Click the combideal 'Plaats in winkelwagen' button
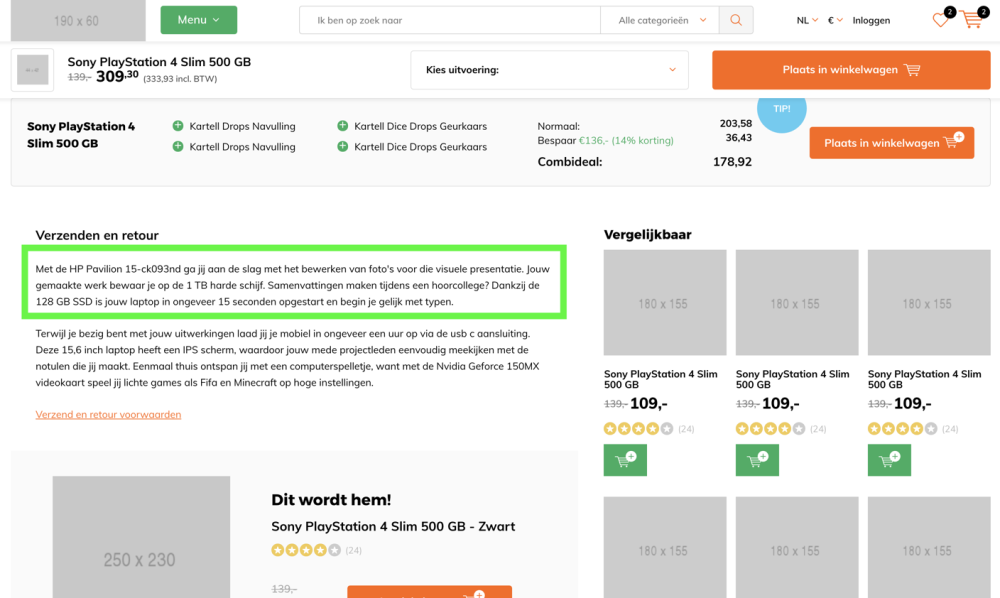 [892, 143]
